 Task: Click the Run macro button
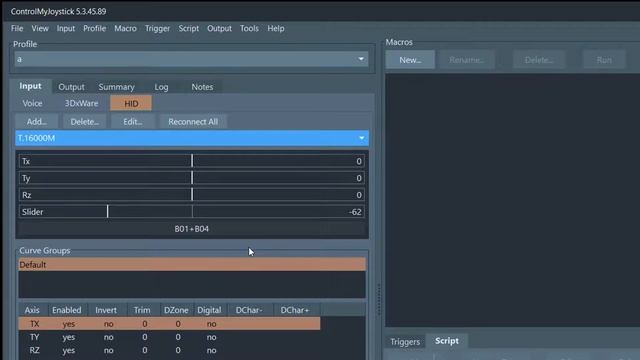[x=604, y=60]
